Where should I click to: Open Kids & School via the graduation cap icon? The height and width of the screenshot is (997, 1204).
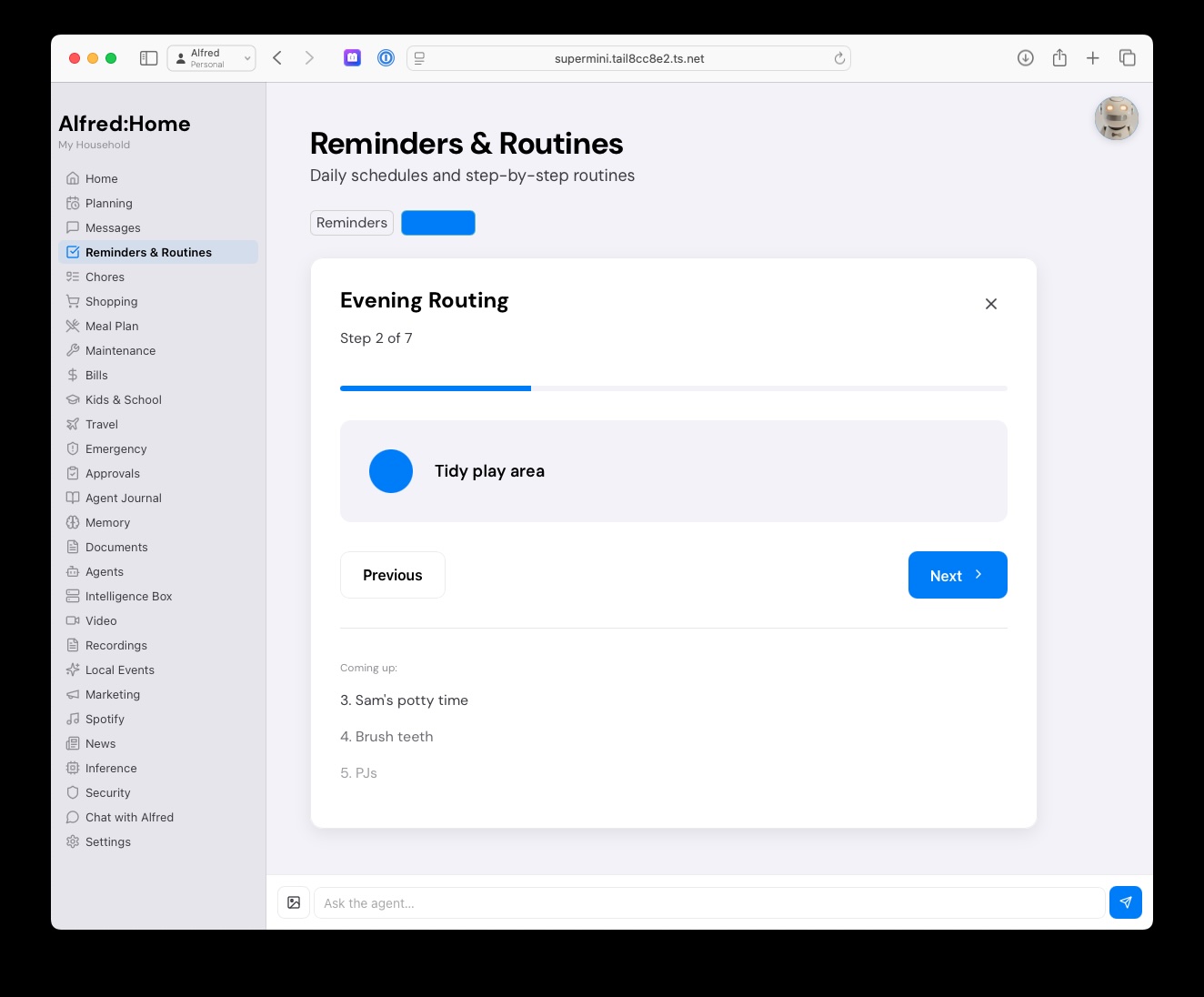73,399
